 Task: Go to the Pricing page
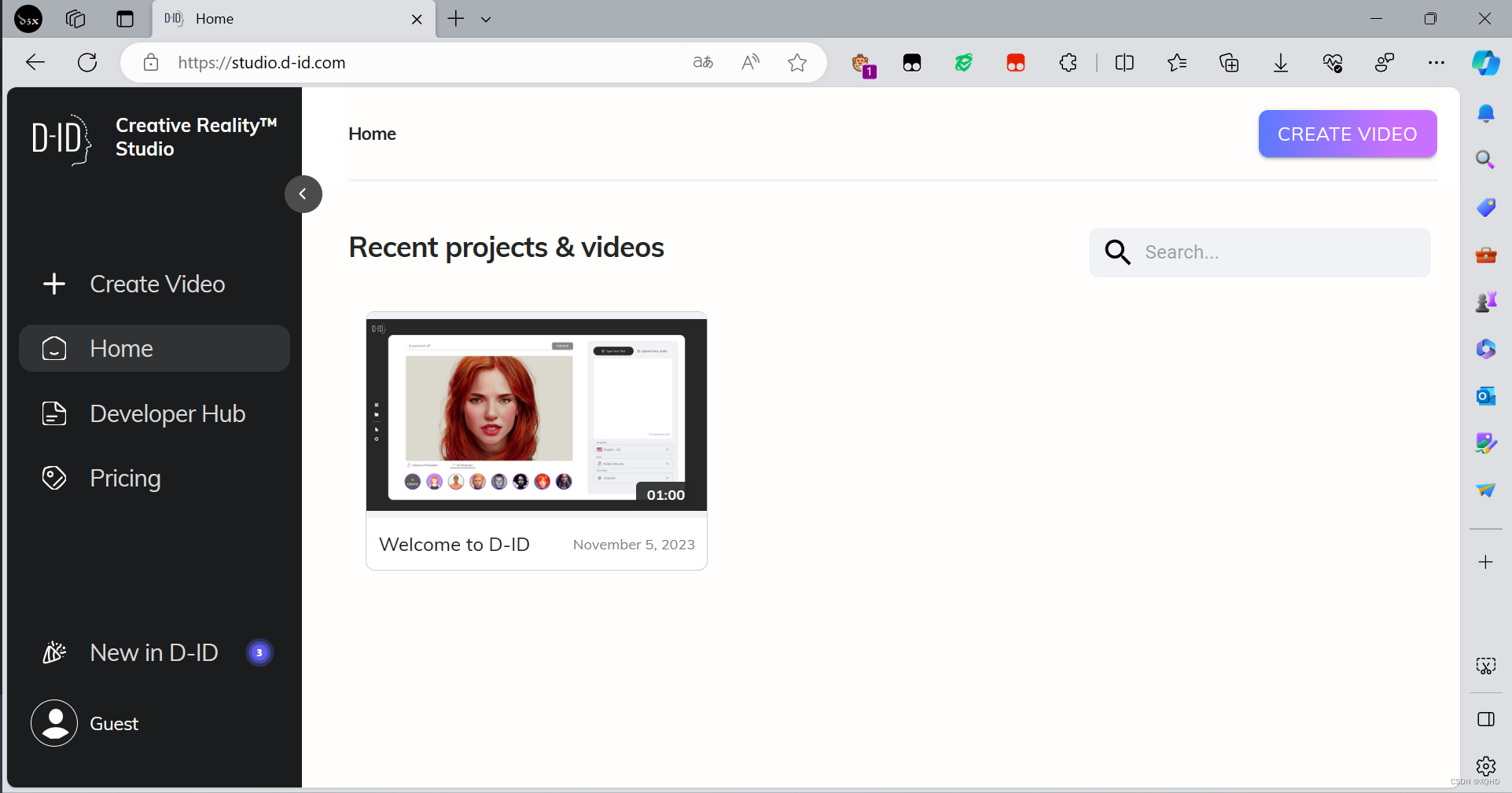coord(155,478)
